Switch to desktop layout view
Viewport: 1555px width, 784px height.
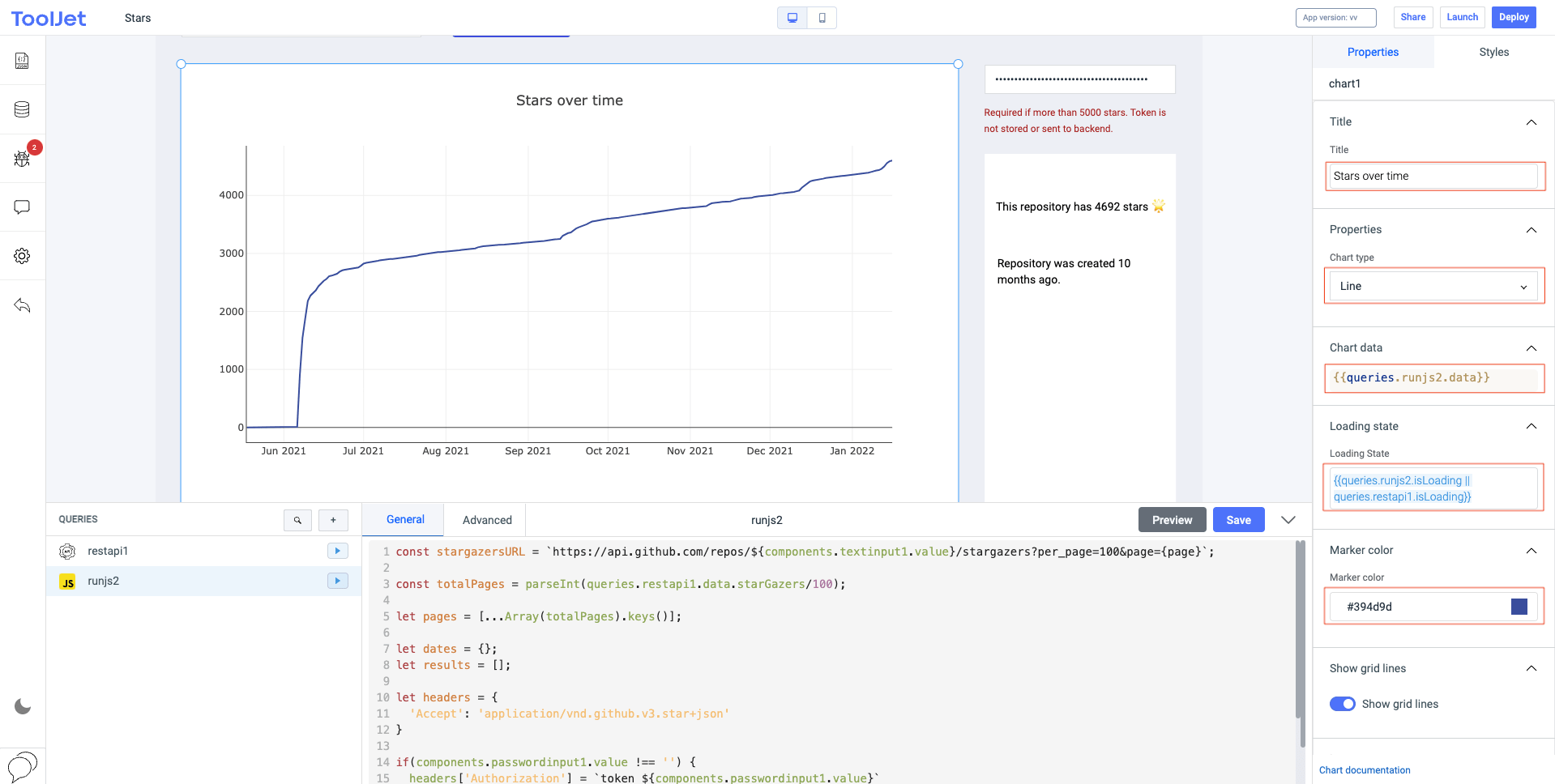click(x=792, y=18)
